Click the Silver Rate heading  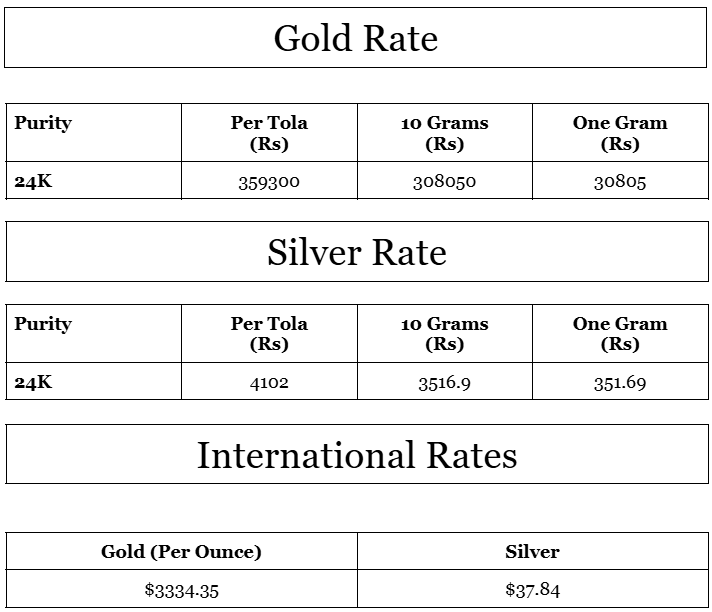click(x=357, y=252)
